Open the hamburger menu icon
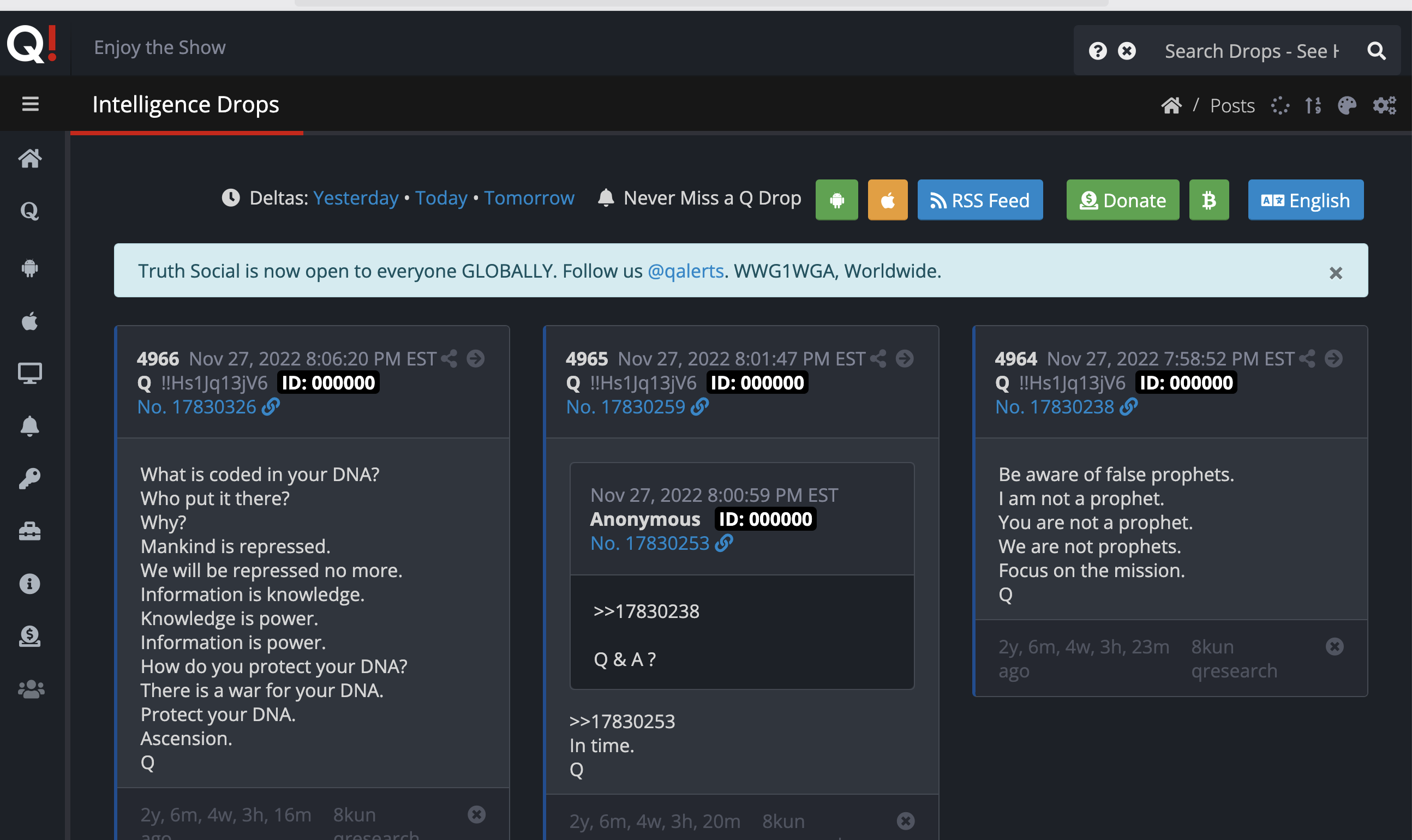This screenshot has height=840, width=1412. point(31,104)
